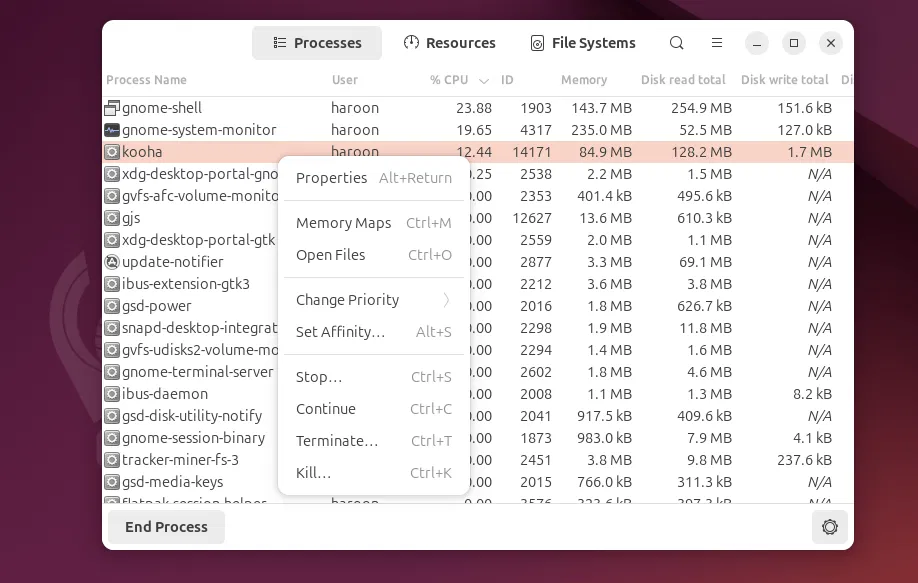Screen dimensions: 918x583
Task: Open the process search magnifier icon
Action: coord(676,43)
